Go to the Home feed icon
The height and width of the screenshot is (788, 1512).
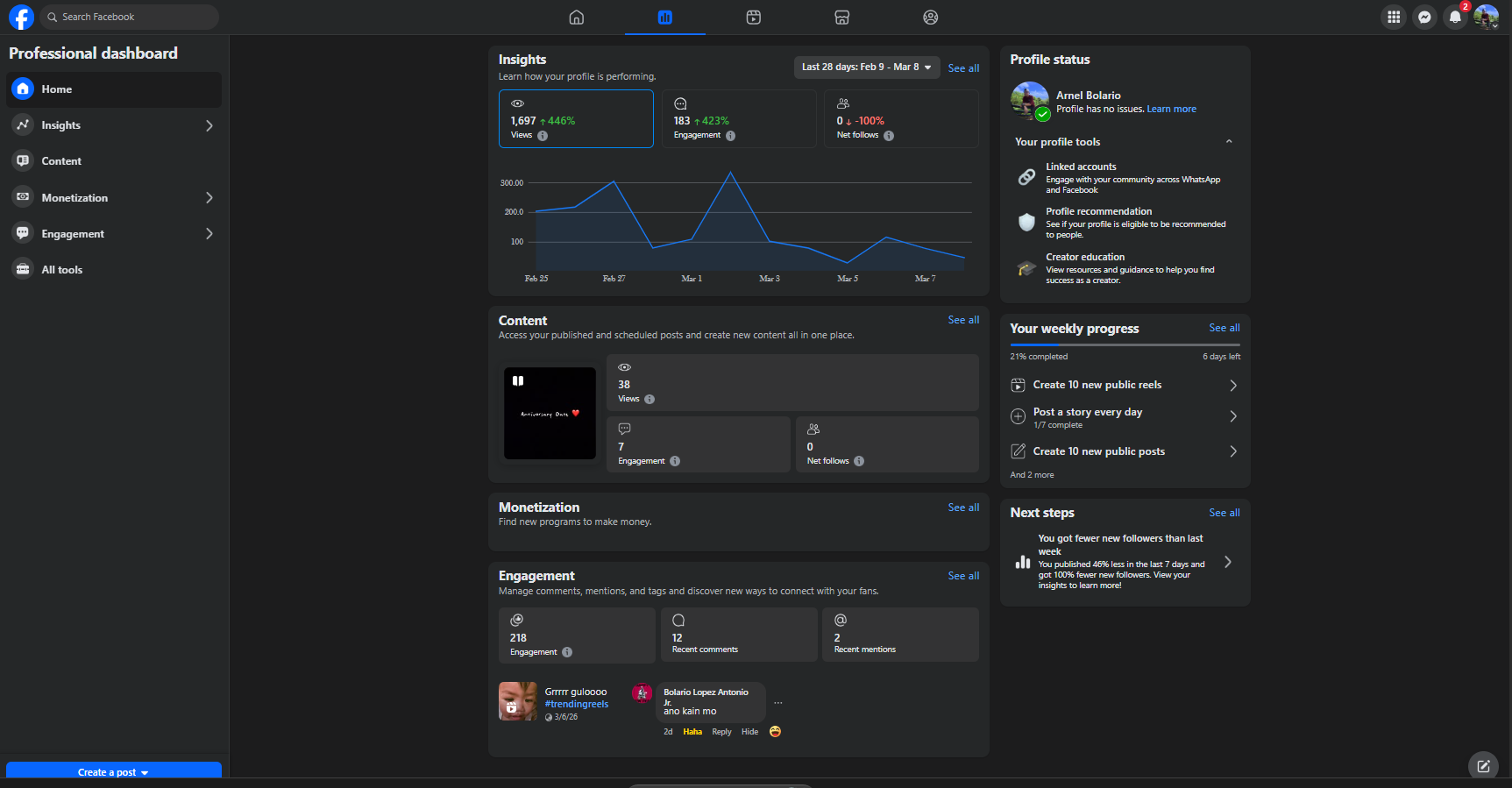577,18
